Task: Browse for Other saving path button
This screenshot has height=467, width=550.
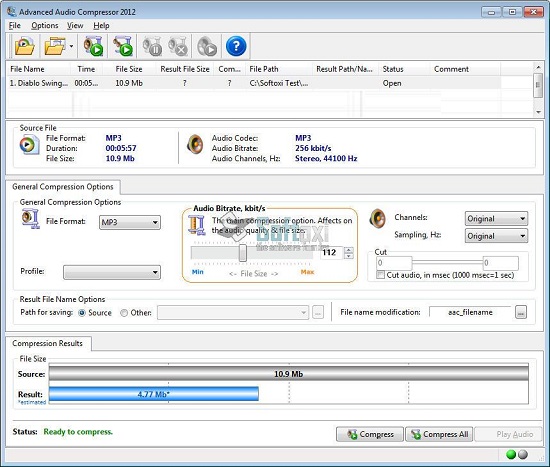Action: tap(318, 312)
